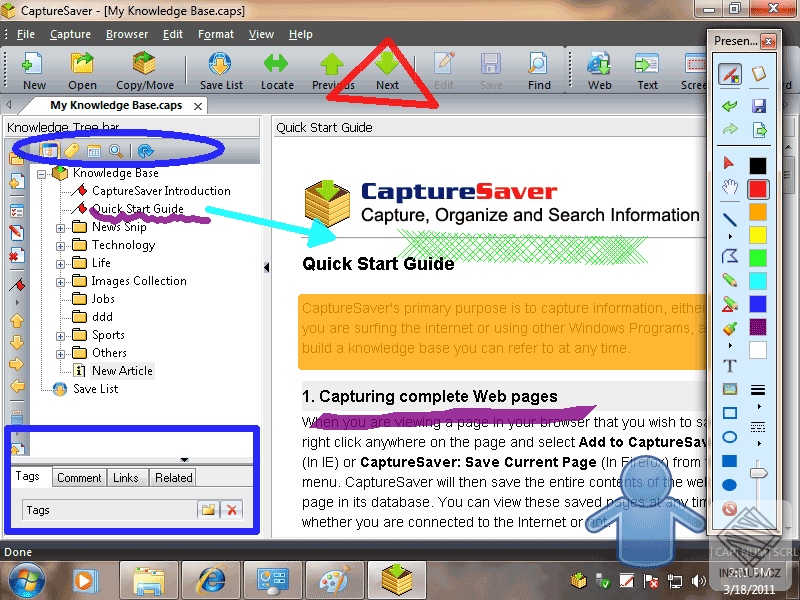
Task: Open the Browser menu
Action: 127,34
